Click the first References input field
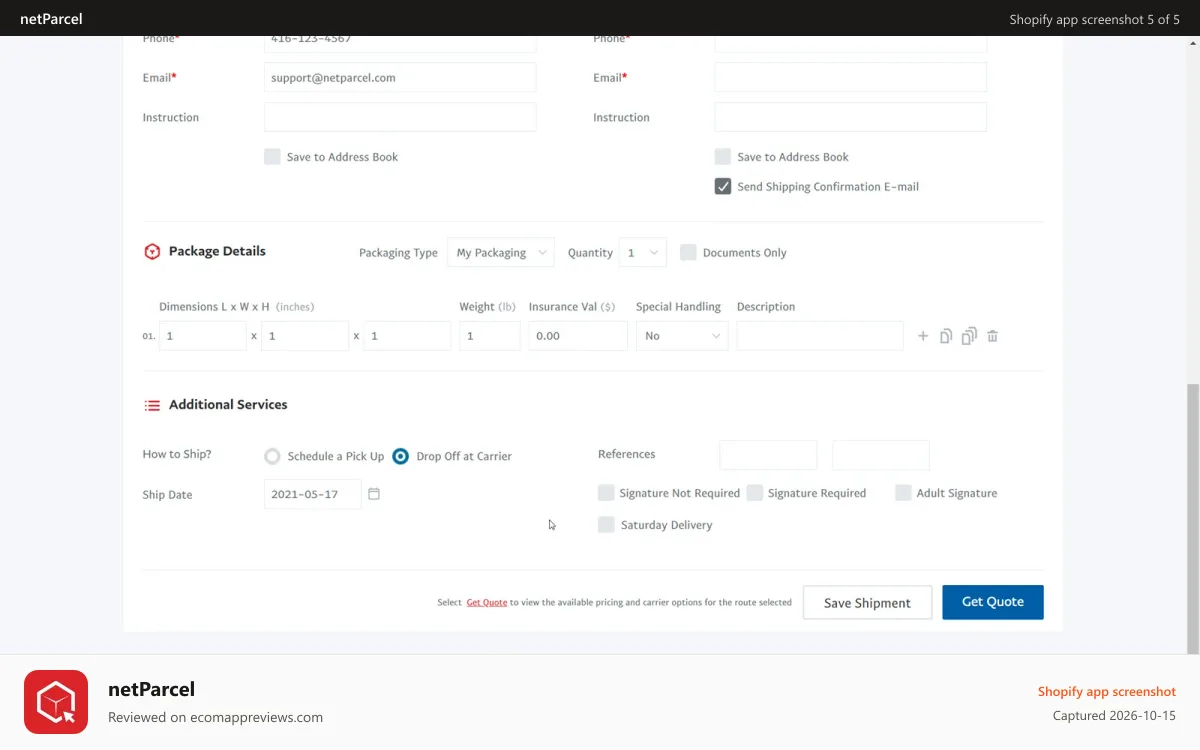 pyautogui.click(x=768, y=455)
